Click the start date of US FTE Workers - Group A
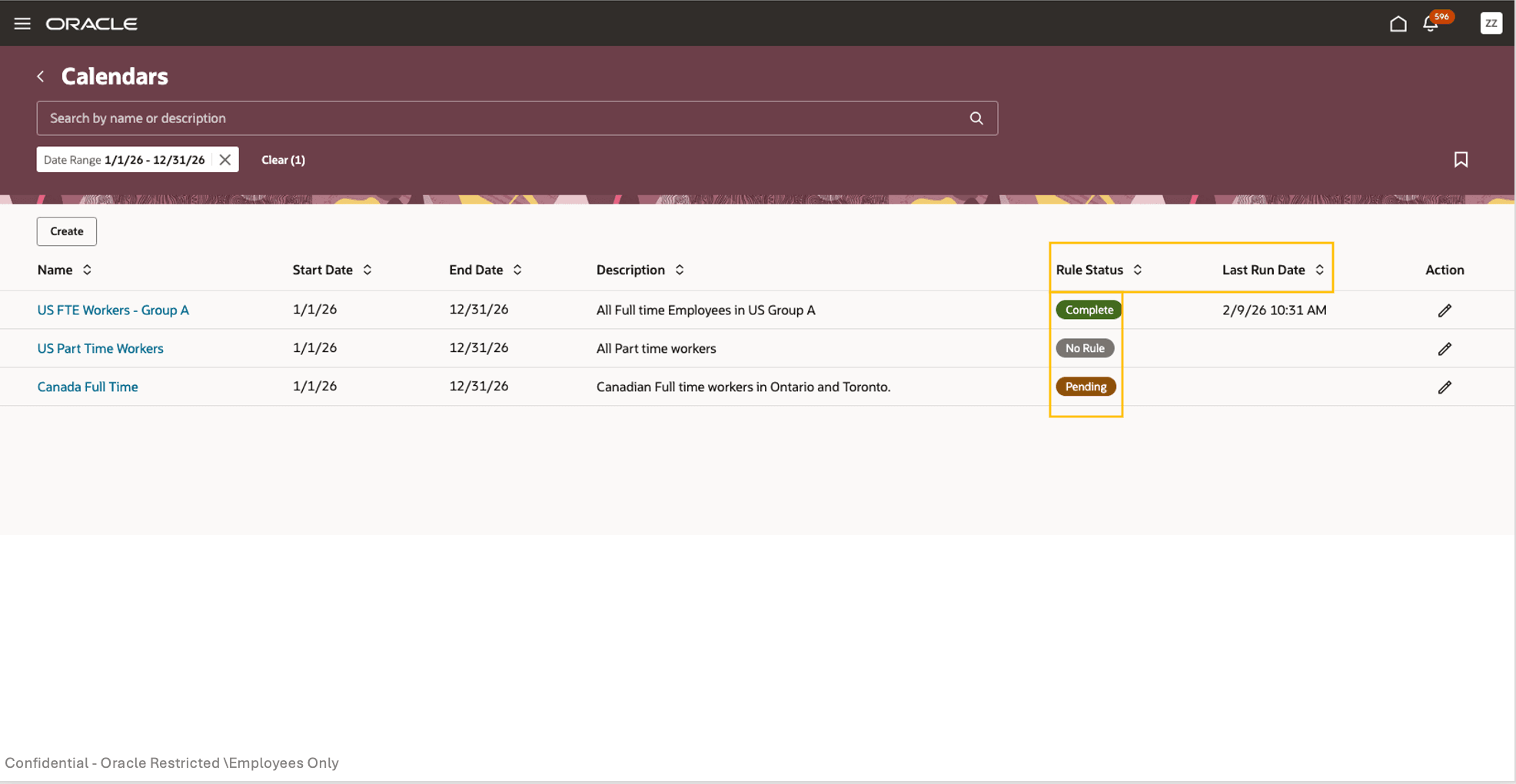The width and height of the screenshot is (1516, 784). tap(314, 310)
